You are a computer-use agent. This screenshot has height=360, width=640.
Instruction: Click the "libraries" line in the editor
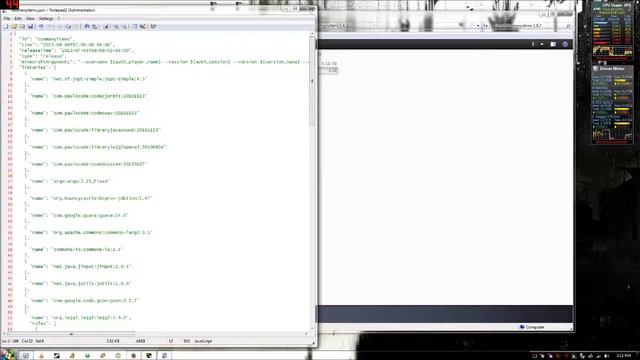tap(38, 68)
